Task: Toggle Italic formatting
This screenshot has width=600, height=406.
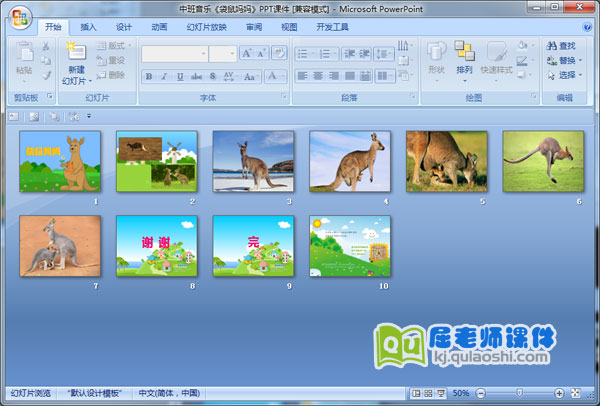Action: coord(164,77)
